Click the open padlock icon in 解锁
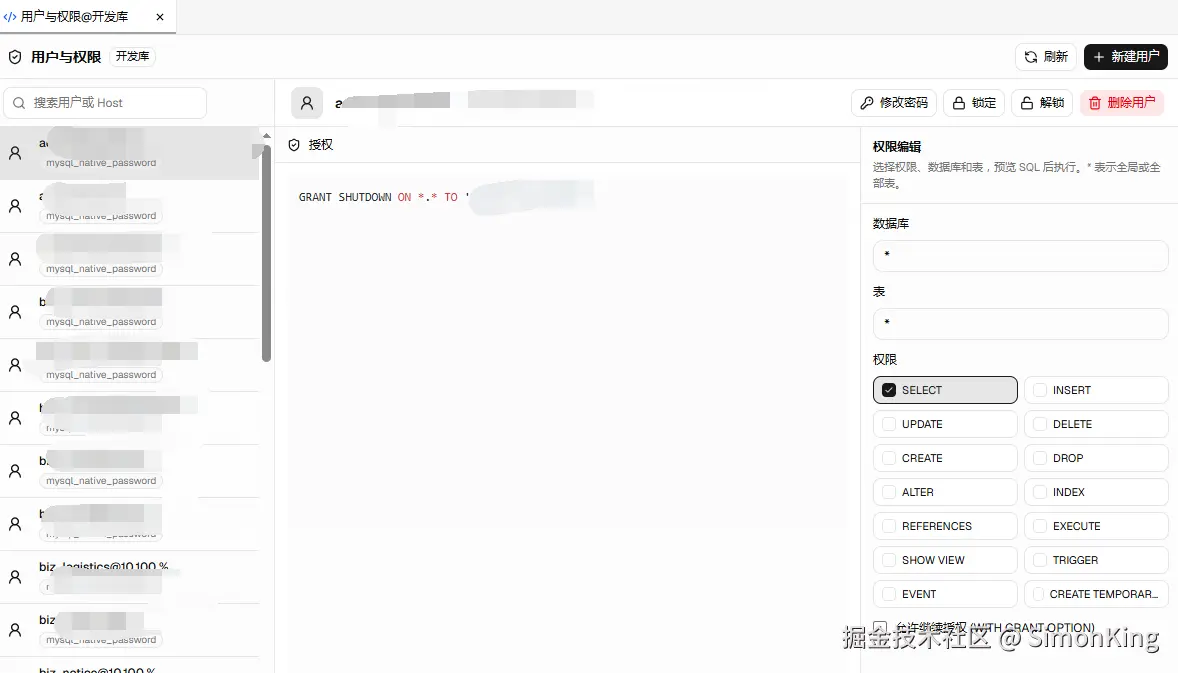The width and height of the screenshot is (1178, 673). (x=1026, y=103)
